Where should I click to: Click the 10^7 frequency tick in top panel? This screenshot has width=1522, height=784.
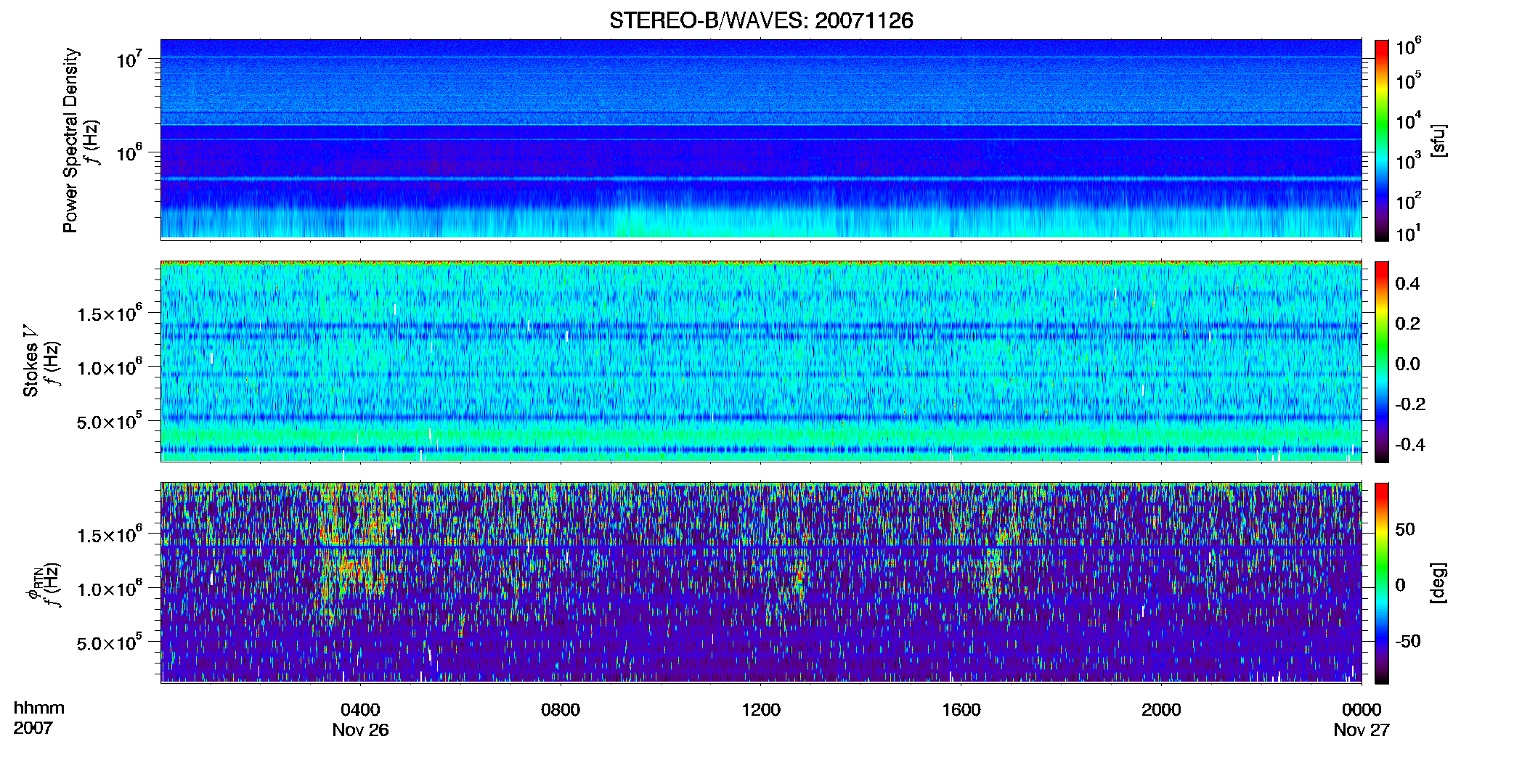[x=129, y=60]
